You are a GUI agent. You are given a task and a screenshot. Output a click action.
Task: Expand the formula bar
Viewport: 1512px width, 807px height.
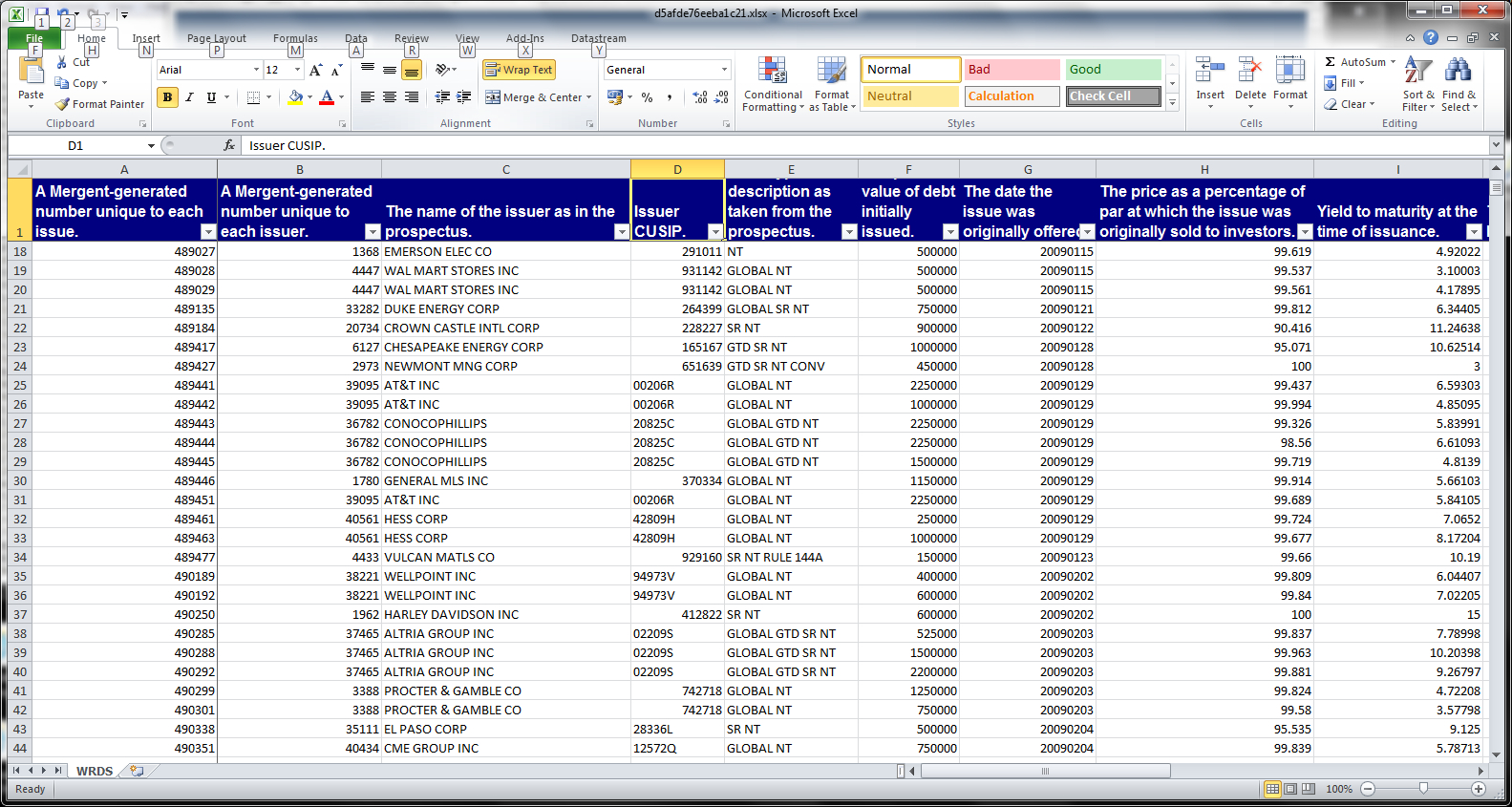pyautogui.click(x=1496, y=145)
